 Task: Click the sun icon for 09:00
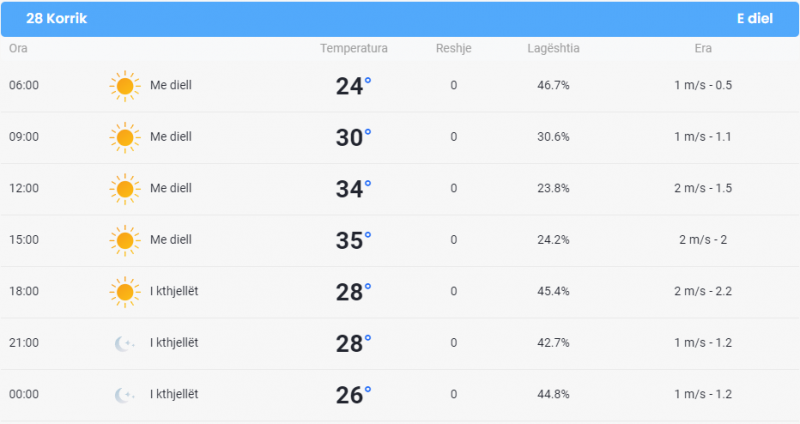pyautogui.click(x=125, y=137)
